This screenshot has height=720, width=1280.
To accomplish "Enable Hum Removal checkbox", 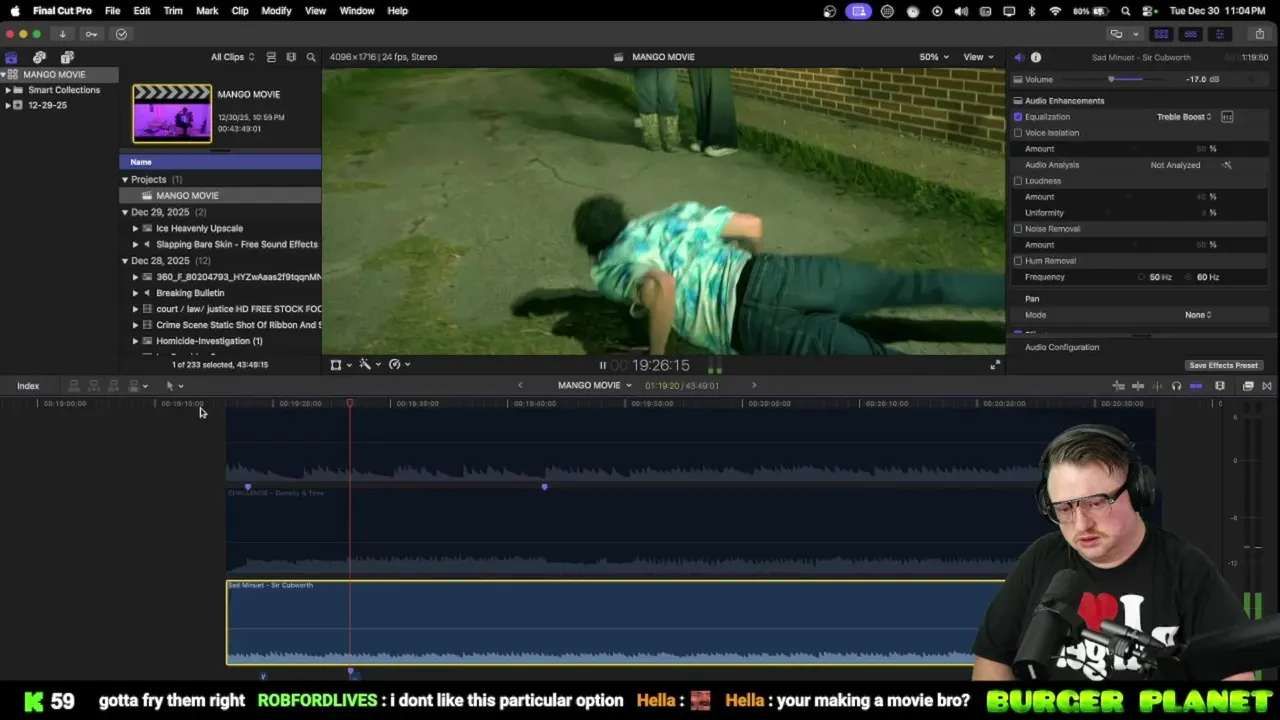I will 1018,261.
